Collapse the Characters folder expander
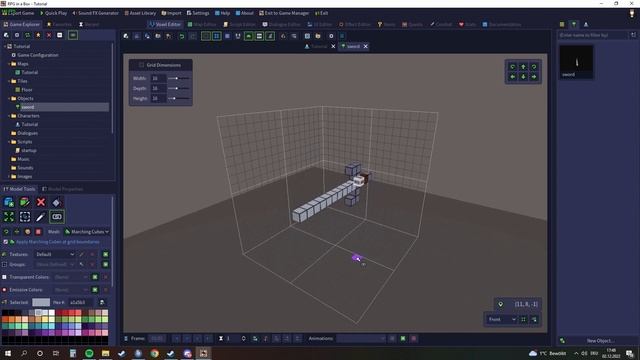640x360 pixels. (9, 116)
